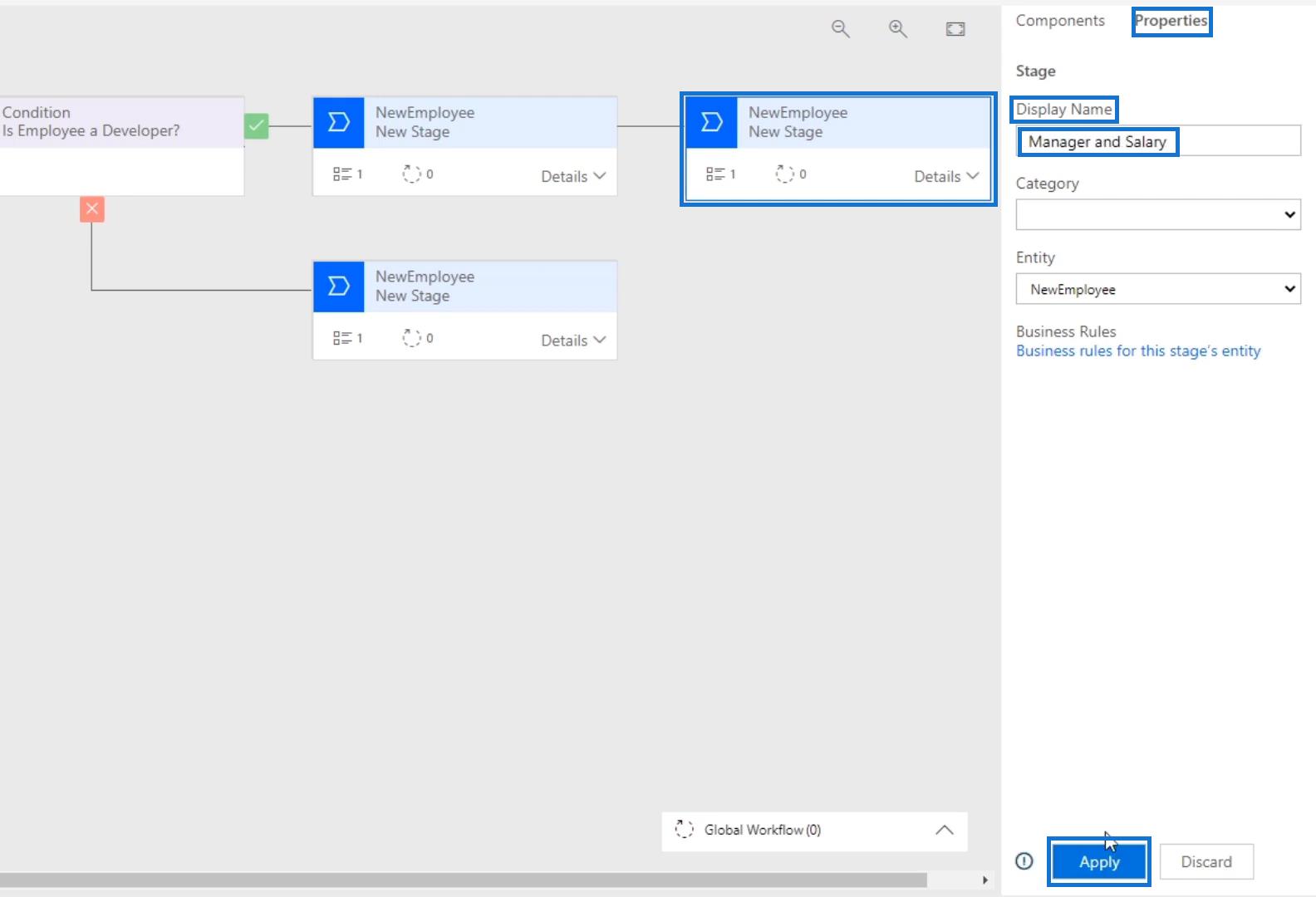
Task: Click the Discard button
Action: tap(1206, 862)
